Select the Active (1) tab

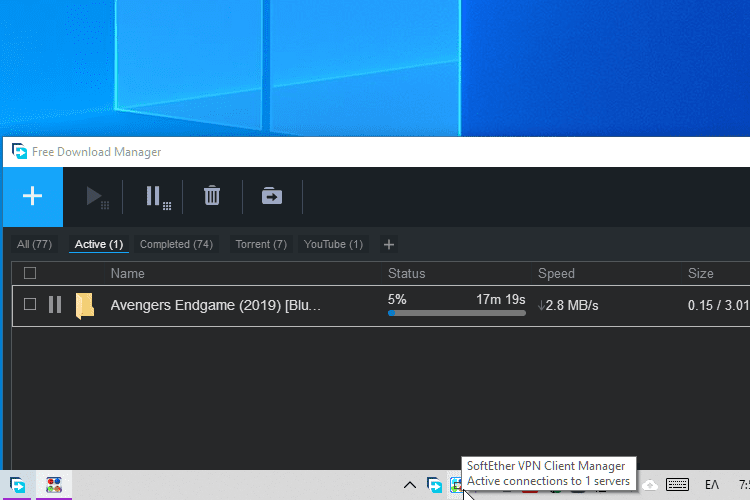(x=99, y=244)
